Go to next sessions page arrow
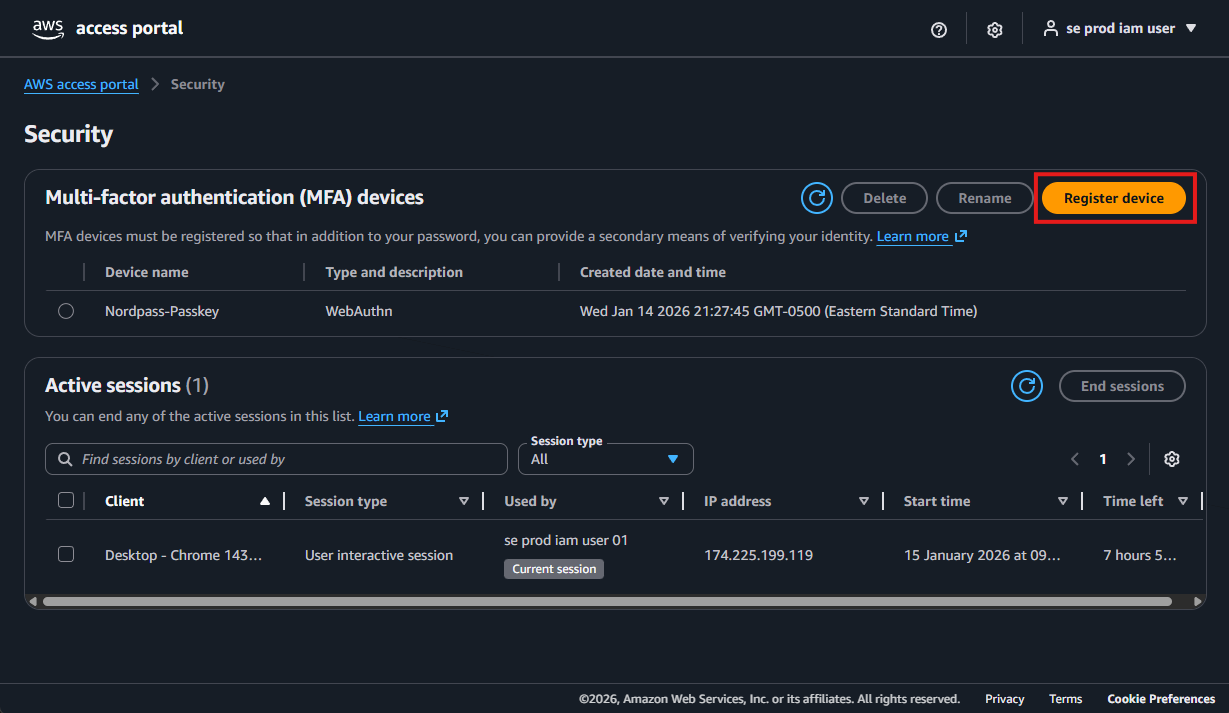 (1131, 459)
